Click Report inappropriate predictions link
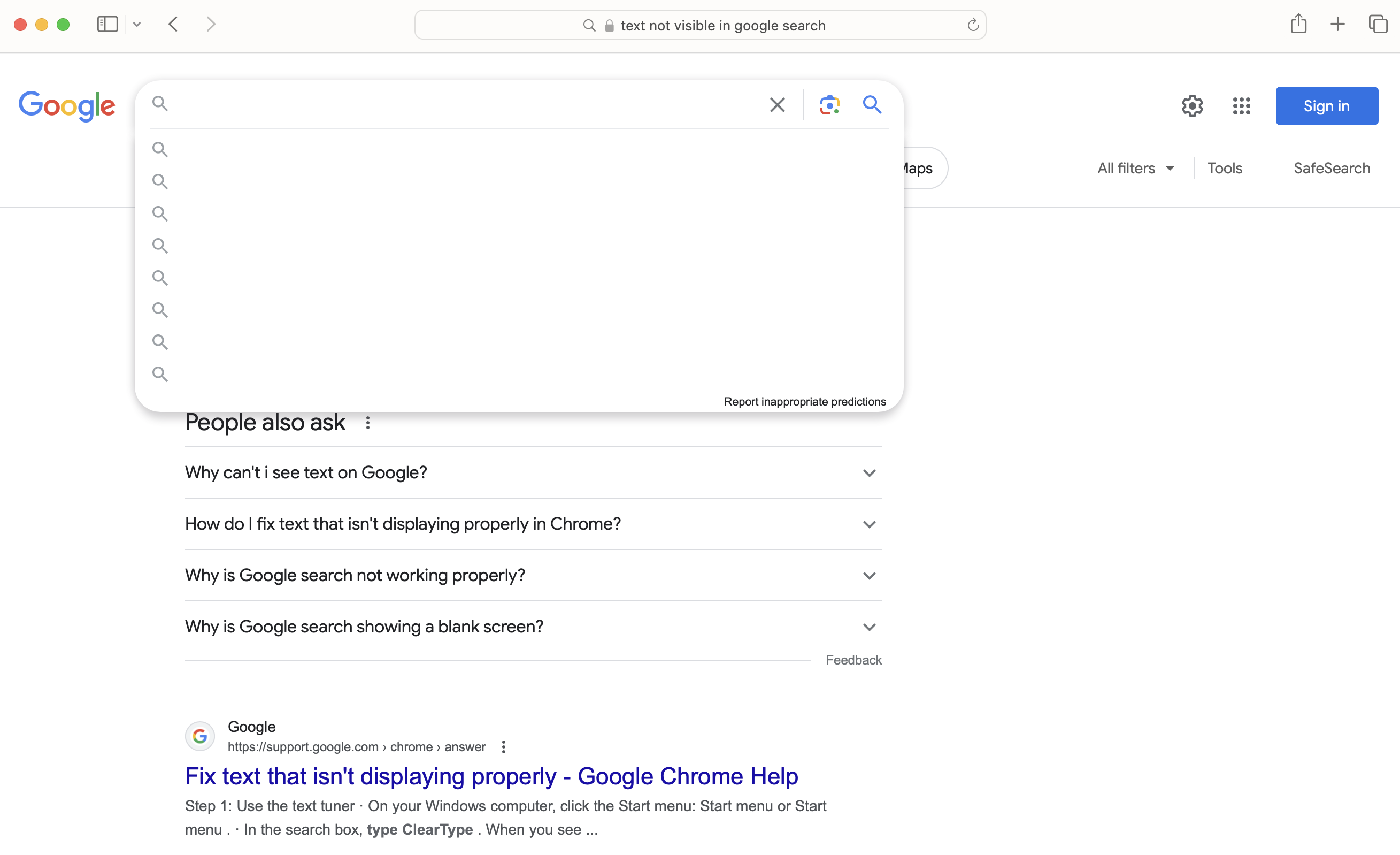The image size is (1400, 855). (x=804, y=401)
